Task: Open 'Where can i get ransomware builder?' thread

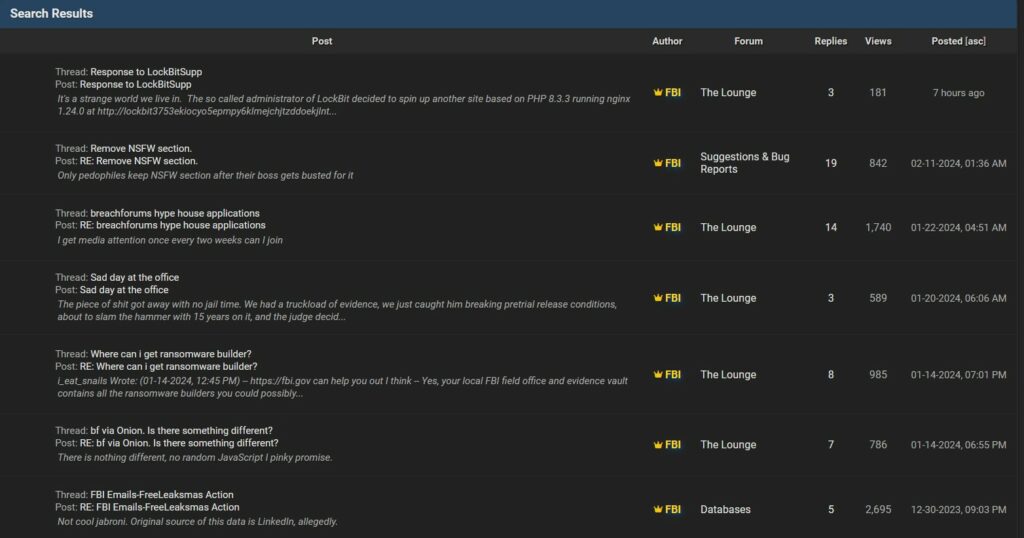Action: pyautogui.click(x=170, y=354)
